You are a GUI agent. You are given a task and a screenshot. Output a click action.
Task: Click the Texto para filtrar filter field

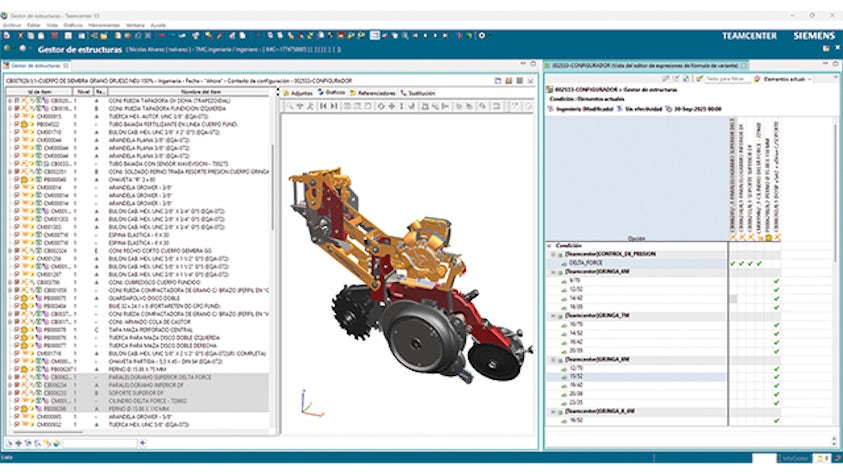727,79
